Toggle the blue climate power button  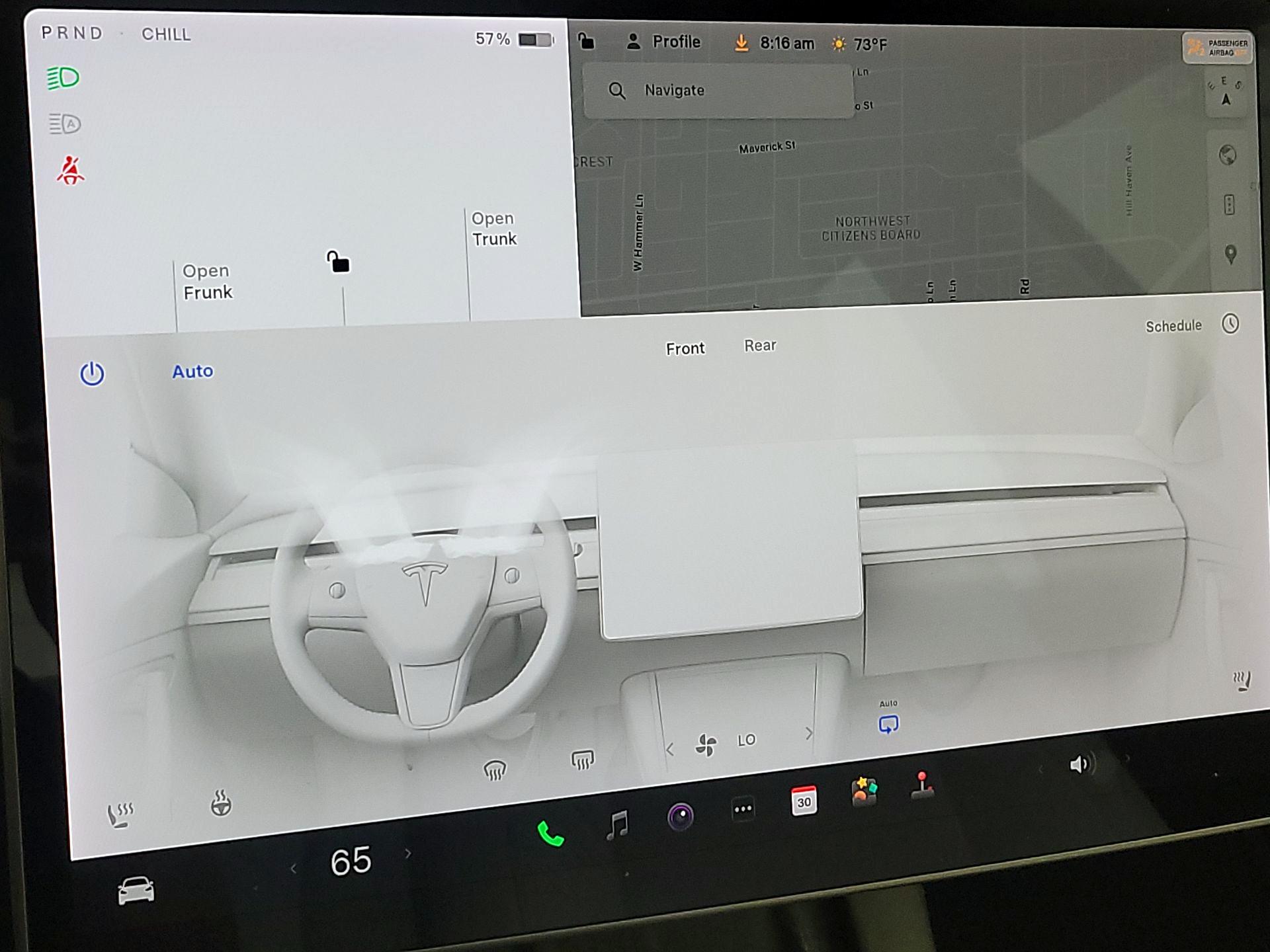[92, 374]
